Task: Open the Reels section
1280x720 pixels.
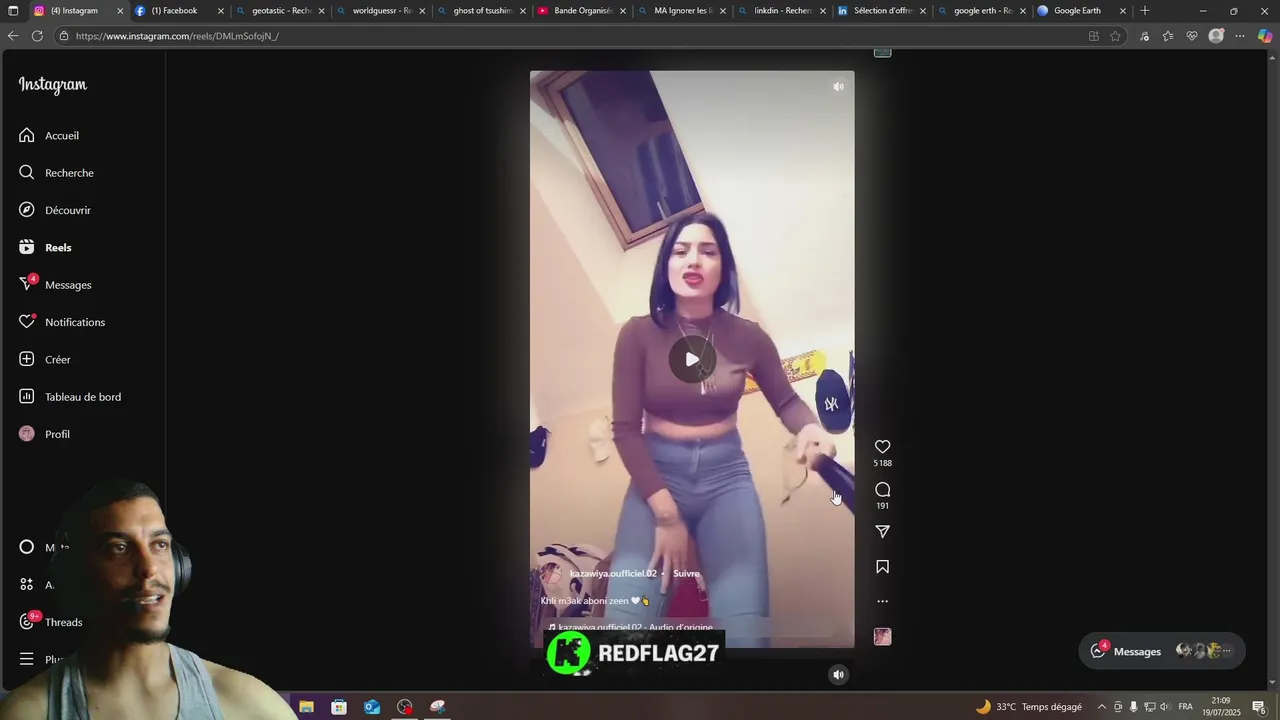Action: tap(46, 247)
